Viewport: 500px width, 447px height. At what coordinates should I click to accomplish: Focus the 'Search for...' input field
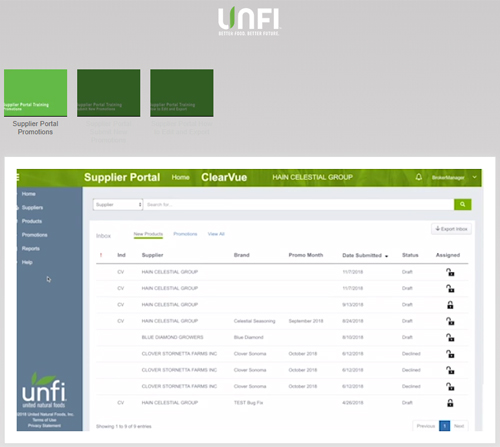point(299,204)
